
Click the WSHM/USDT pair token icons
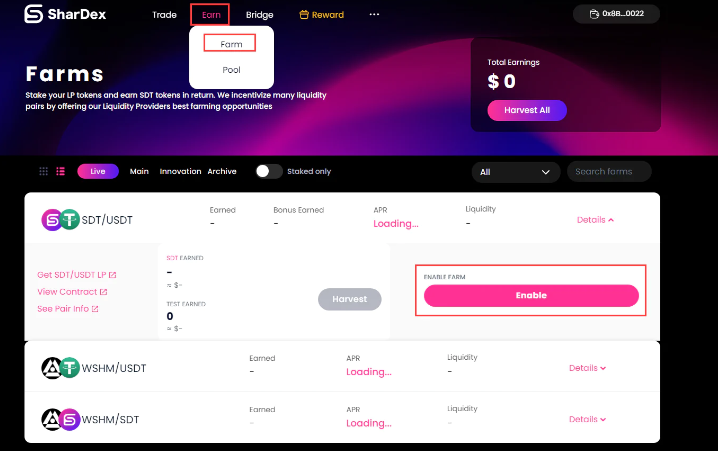(61, 368)
